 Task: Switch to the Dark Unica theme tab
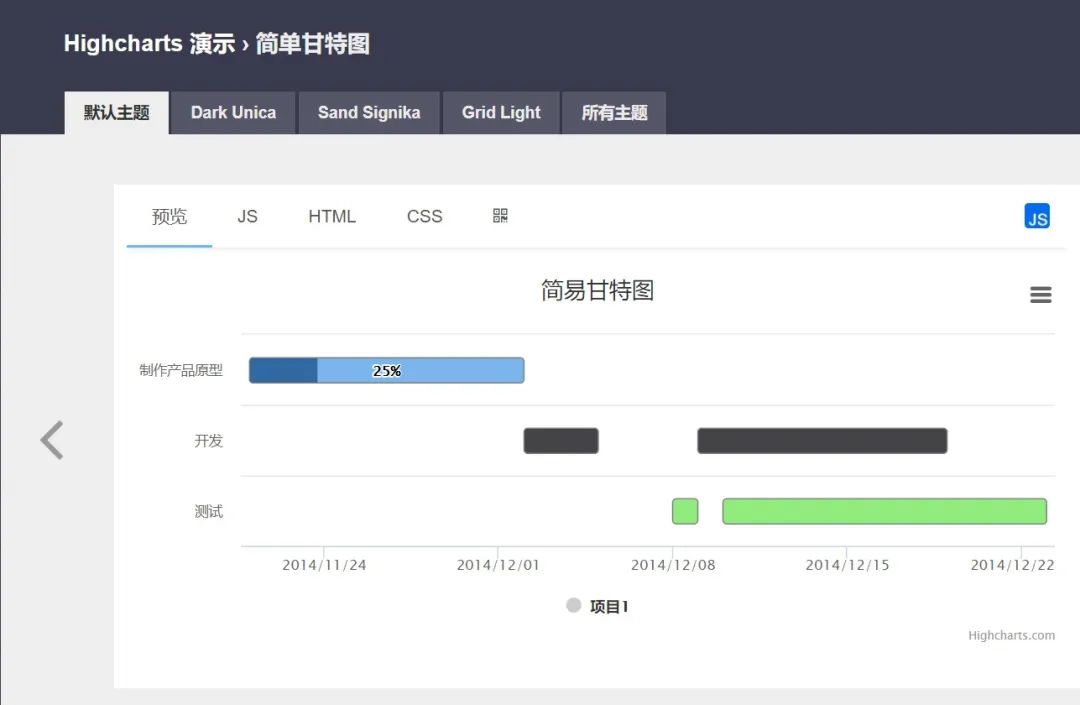233,113
